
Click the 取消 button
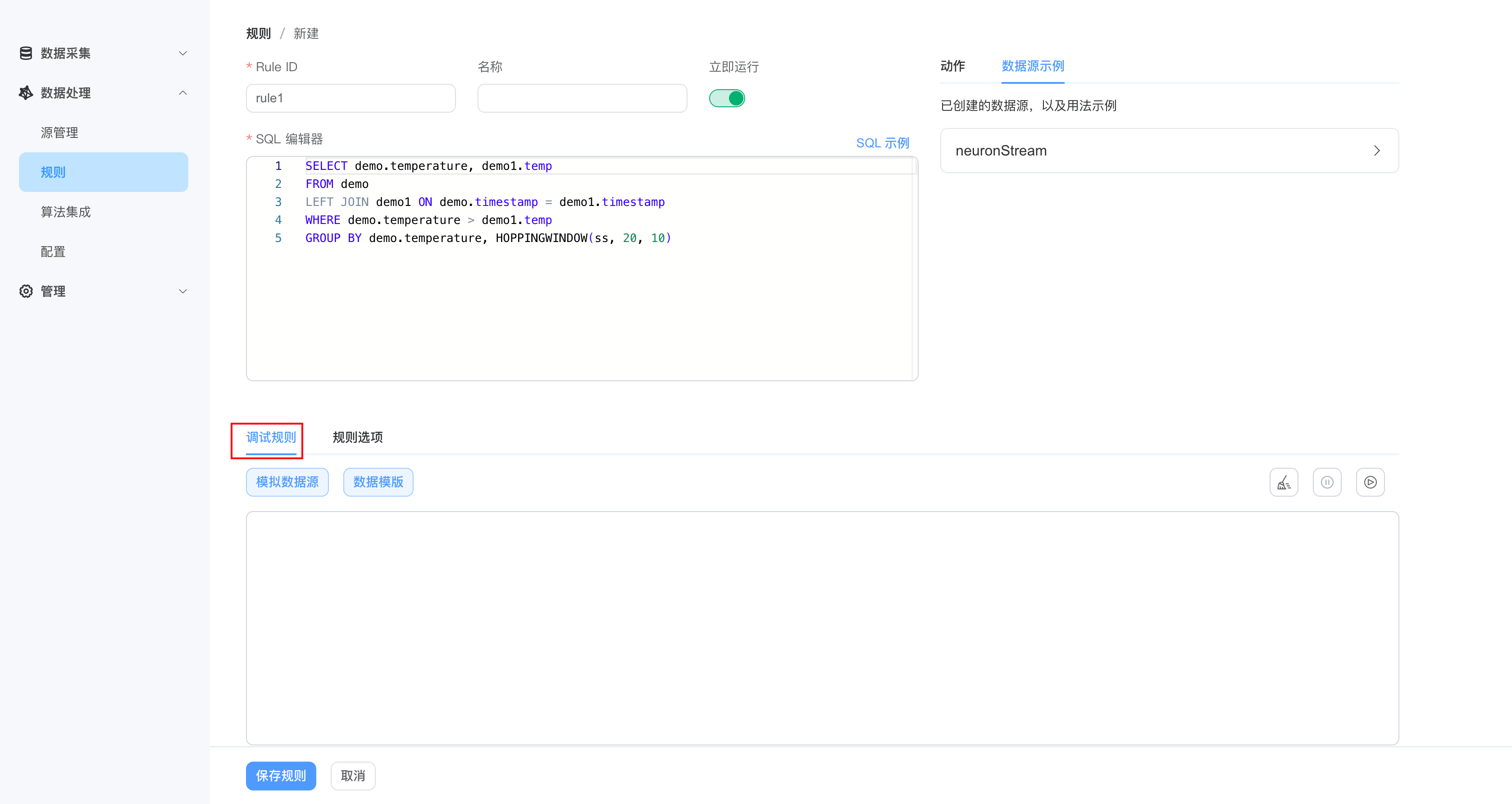[x=353, y=775]
